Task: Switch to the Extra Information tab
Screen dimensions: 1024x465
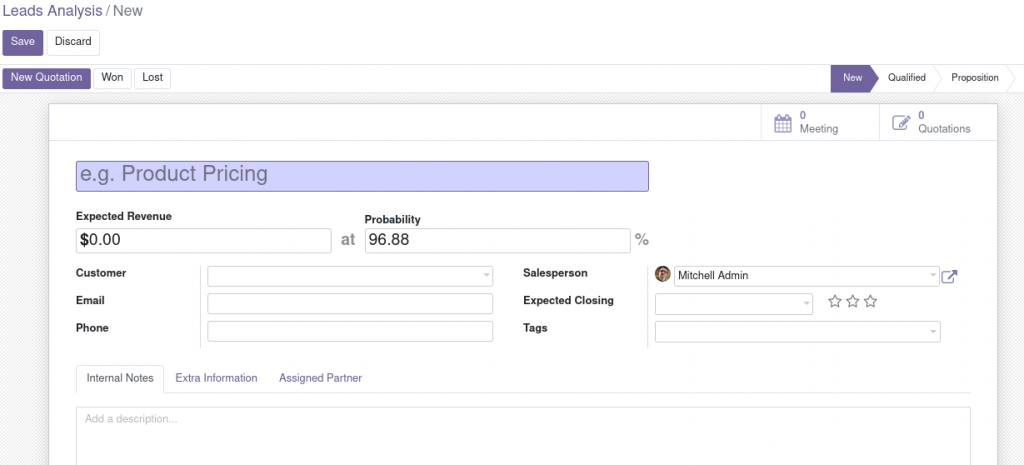Action: pos(216,378)
